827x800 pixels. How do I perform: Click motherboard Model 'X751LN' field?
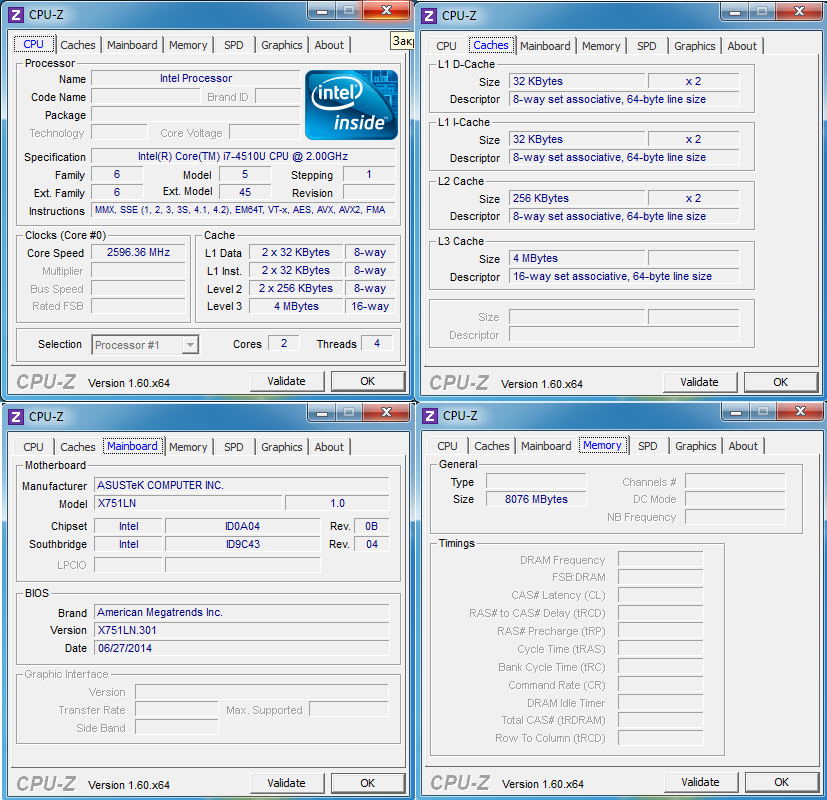click(x=189, y=503)
